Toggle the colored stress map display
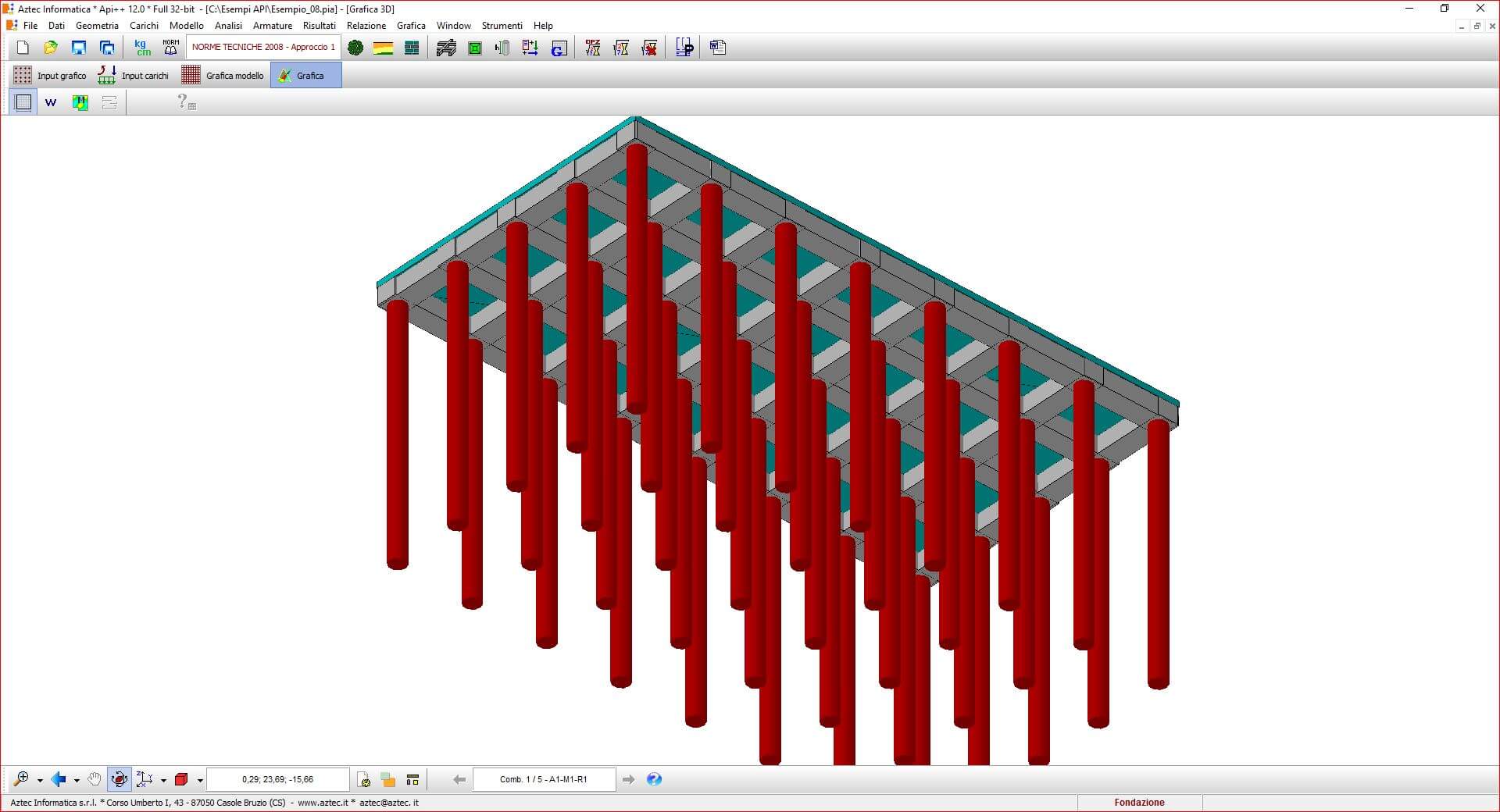The width and height of the screenshot is (1500, 812). click(80, 102)
